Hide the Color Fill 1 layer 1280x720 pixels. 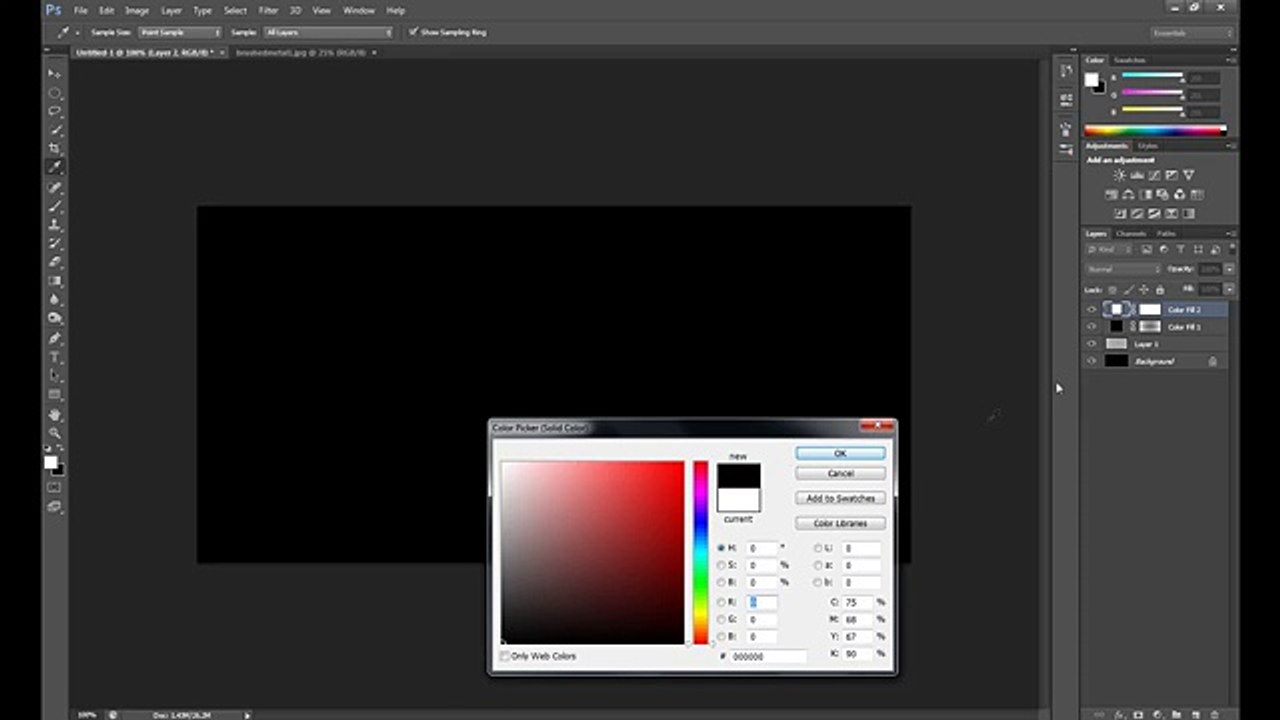point(1091,327)
